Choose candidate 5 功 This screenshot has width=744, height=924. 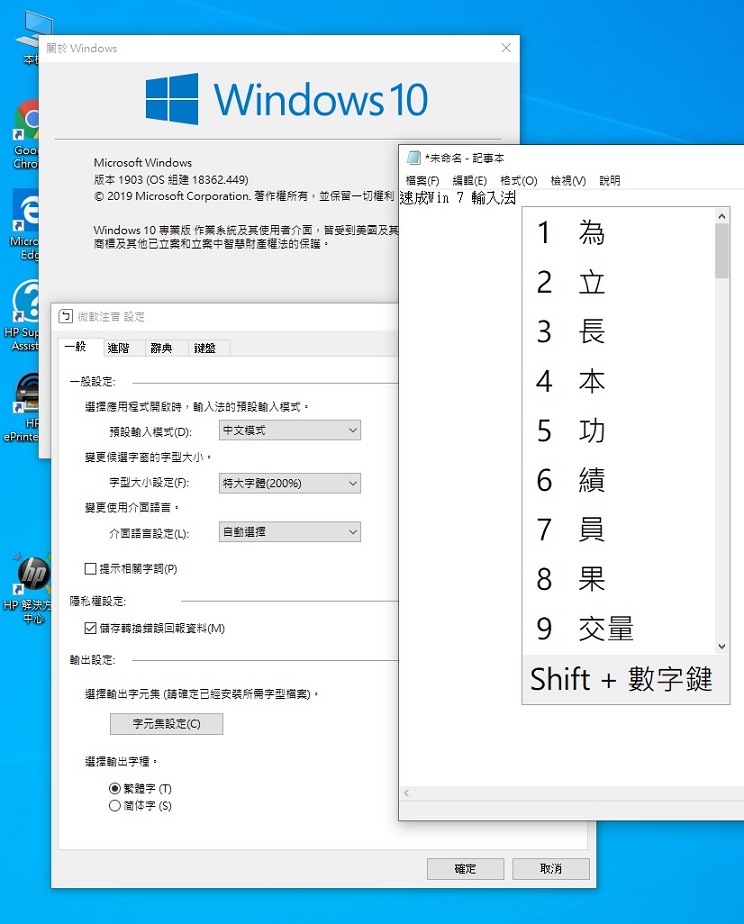tap(619, 430)
